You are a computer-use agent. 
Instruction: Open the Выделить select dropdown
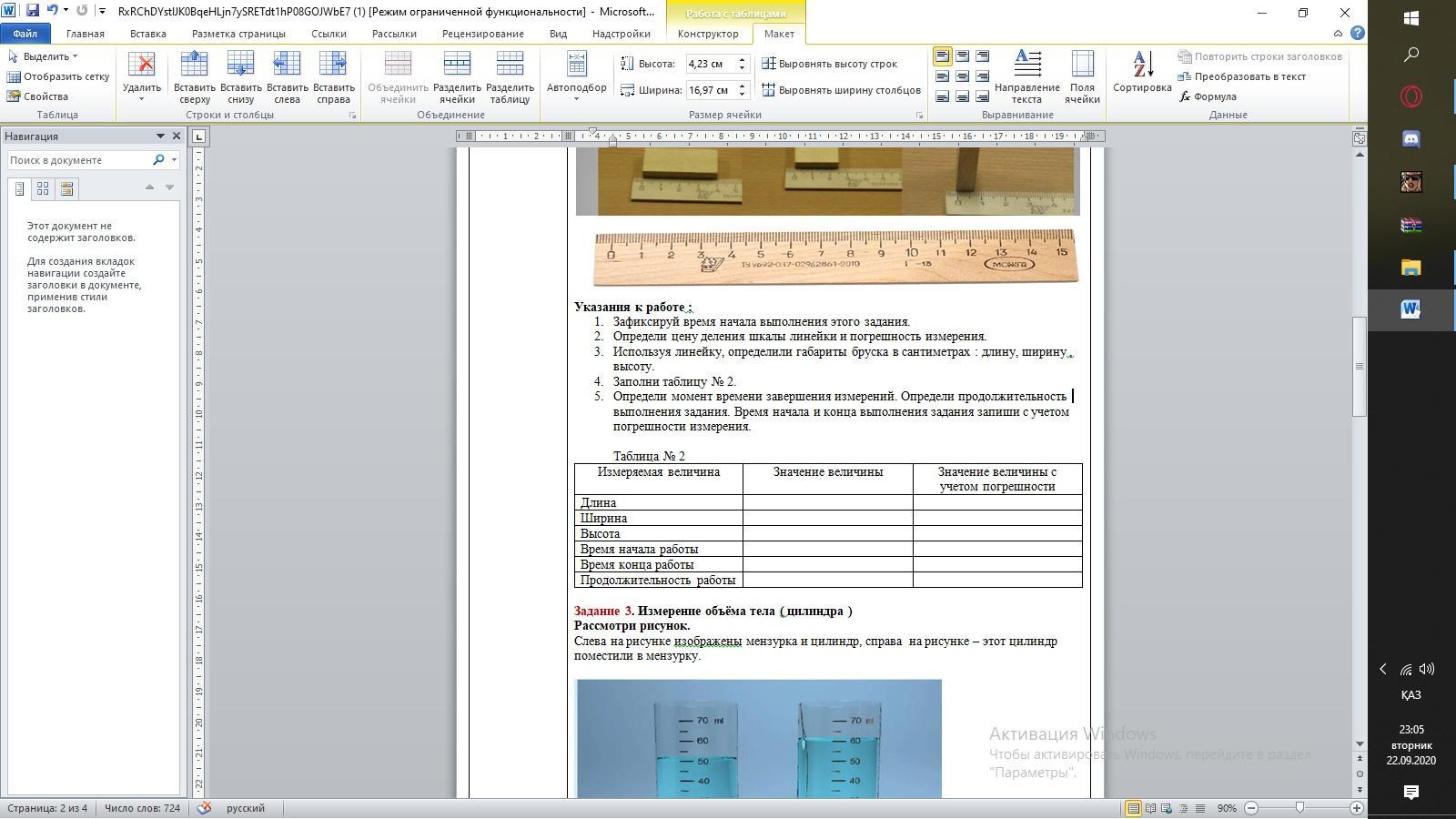(43, 56)
